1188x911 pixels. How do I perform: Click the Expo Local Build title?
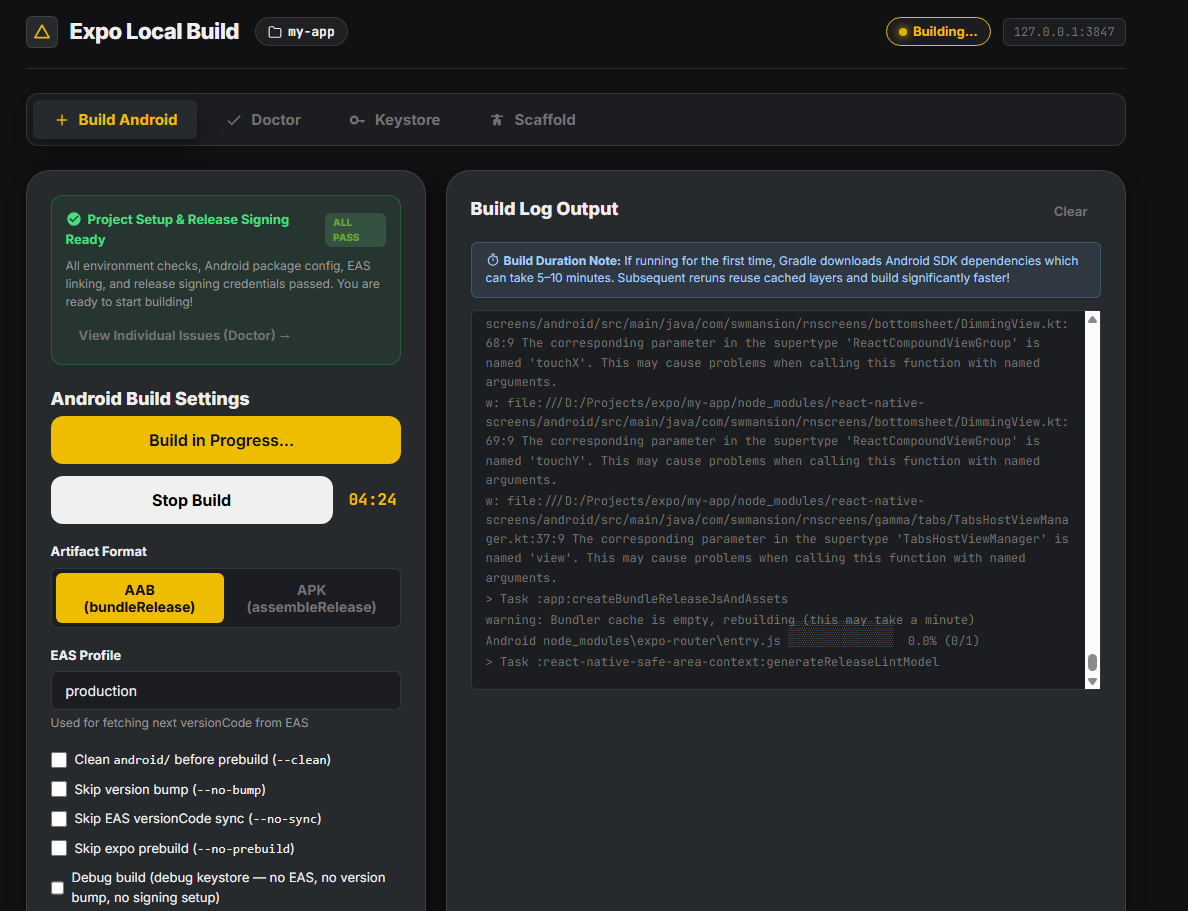coord(154,32)
